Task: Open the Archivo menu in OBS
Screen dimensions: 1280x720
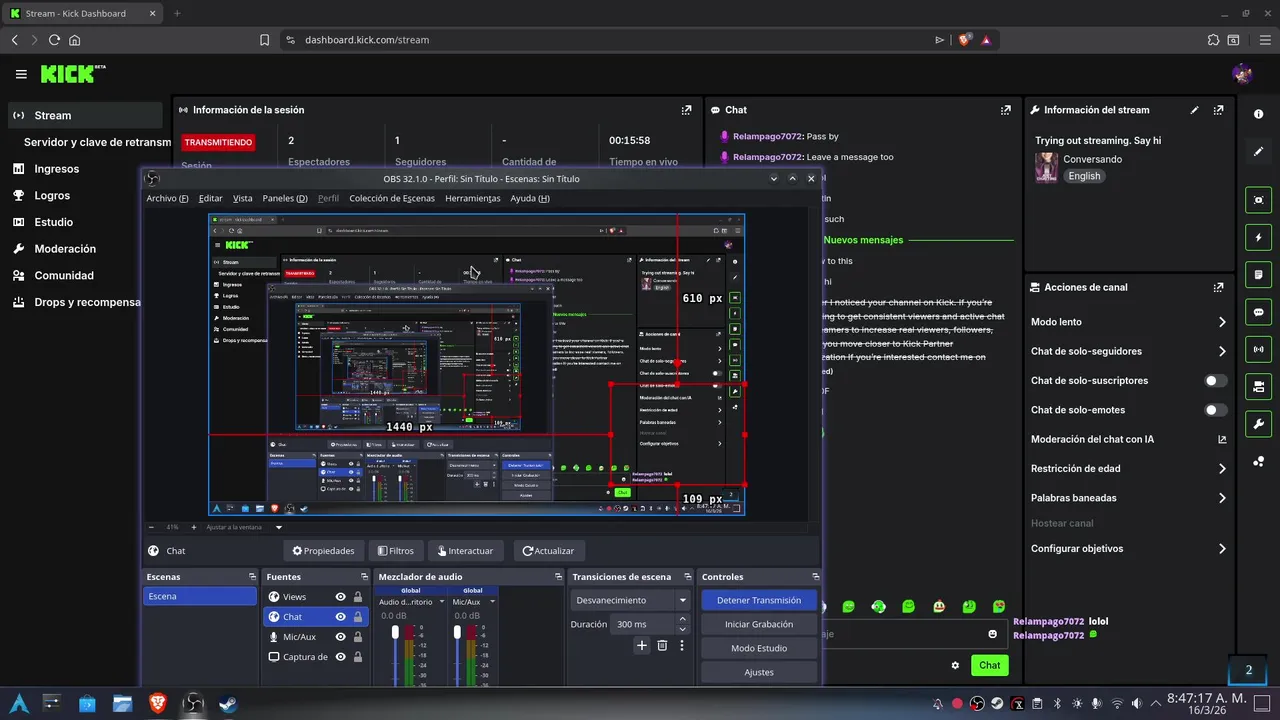Action: [x=167, y=198]
